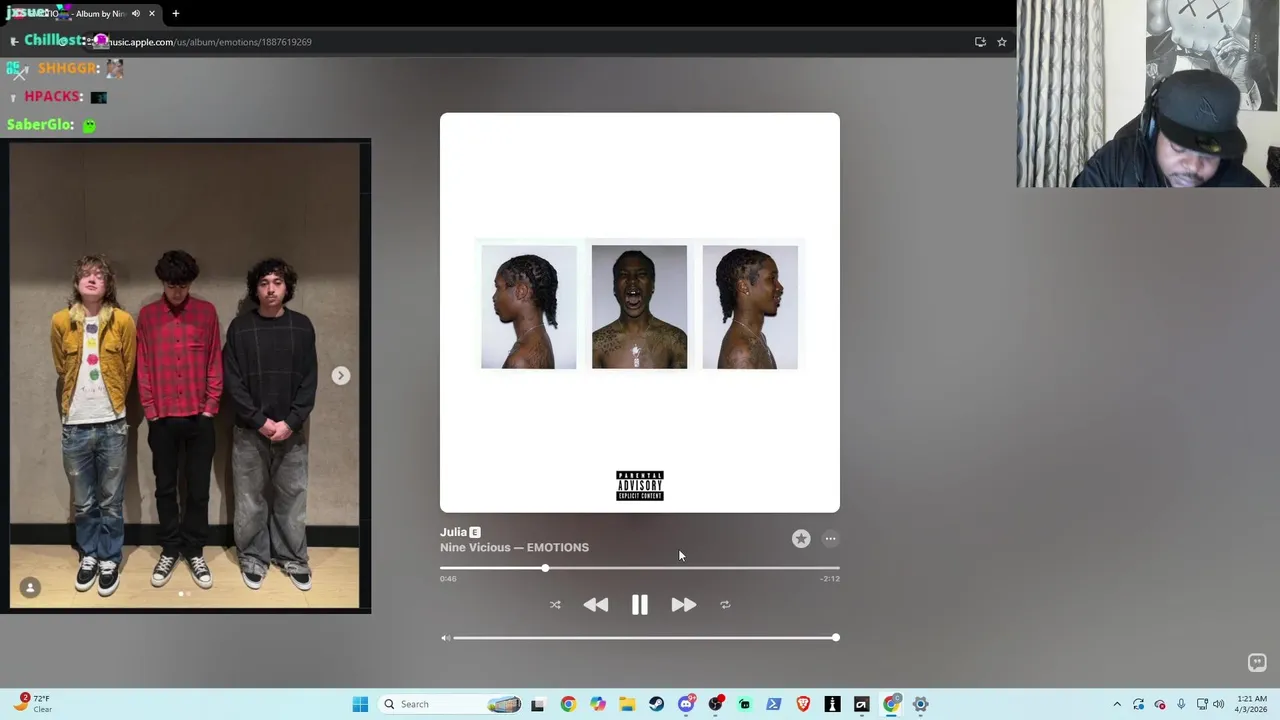Click the microphone tray icon
The width and height of the screenshot is (1280, 720).
click(x=1181, y=704)
